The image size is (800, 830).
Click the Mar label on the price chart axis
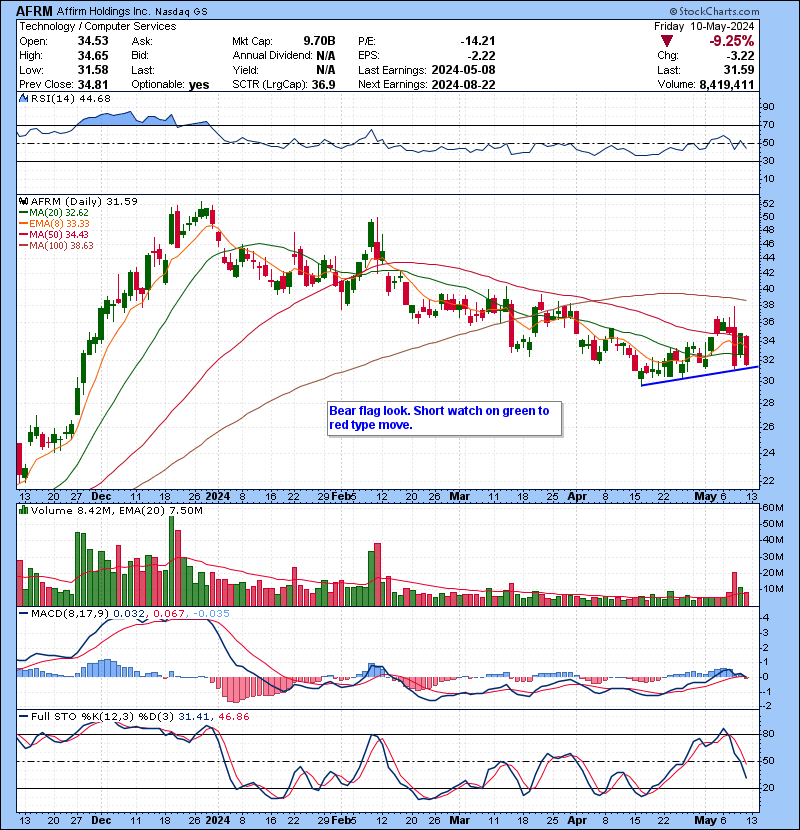click(460, 497)
